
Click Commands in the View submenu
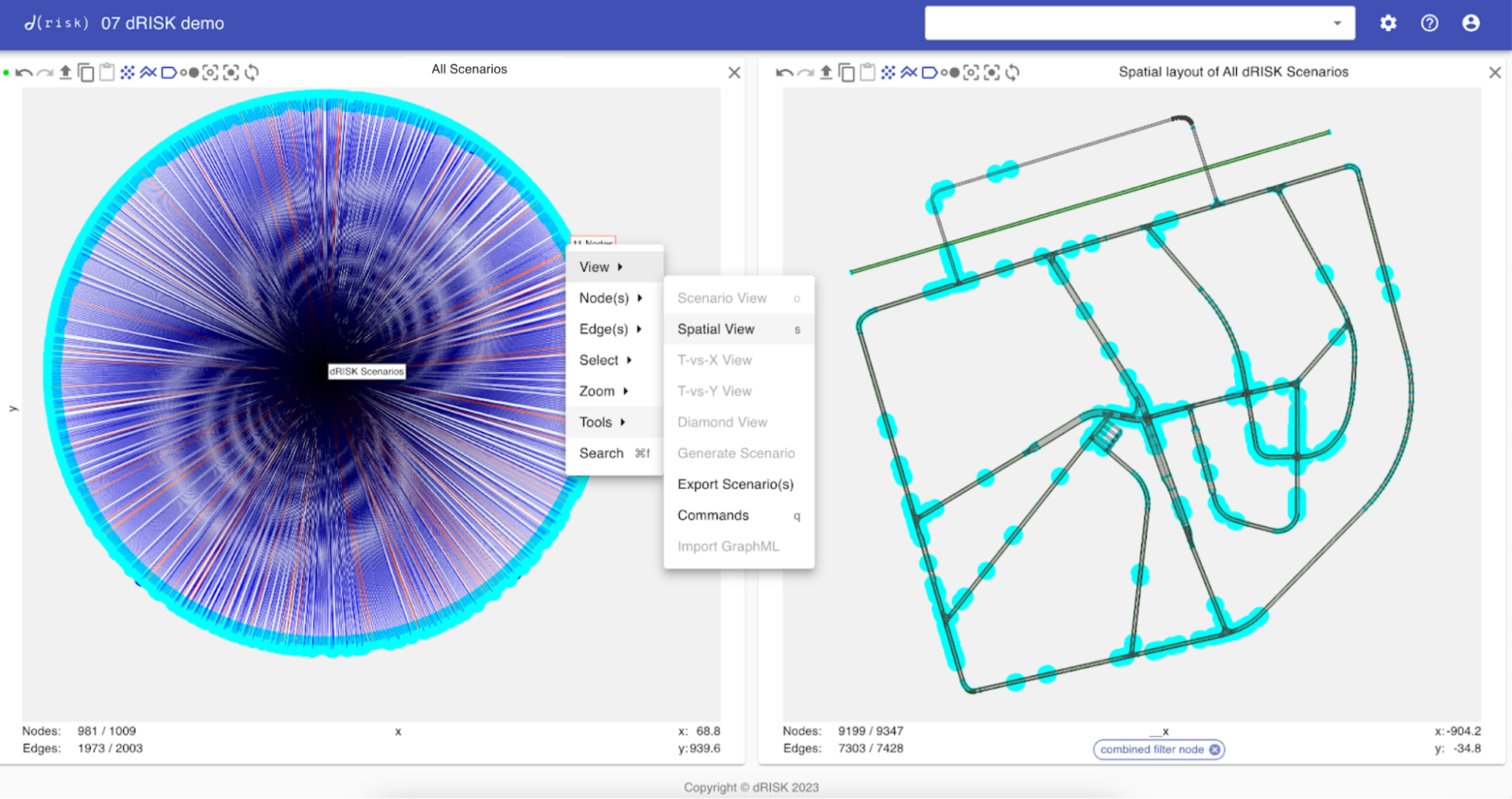(x=713, y=515)
